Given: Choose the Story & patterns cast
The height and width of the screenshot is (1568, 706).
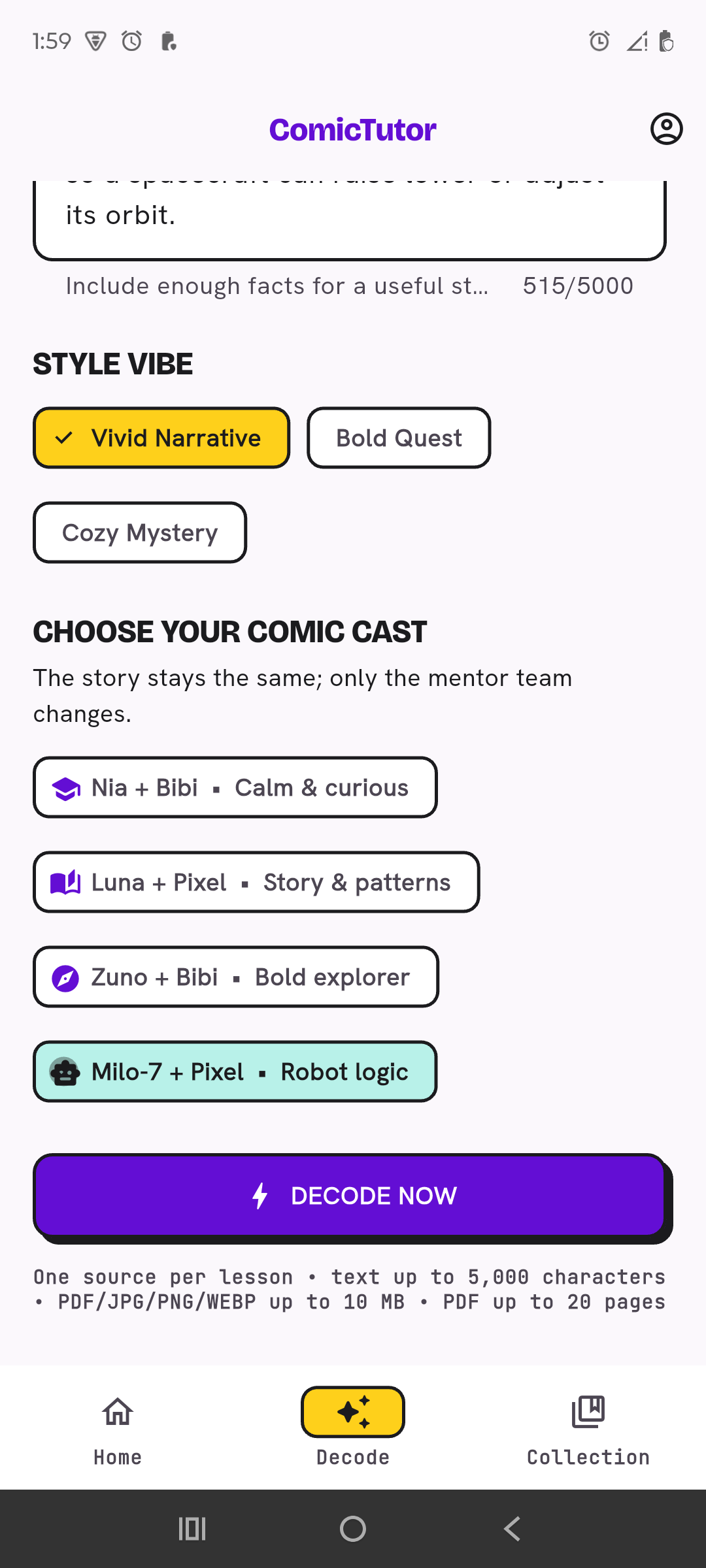Looking at the screenshot, I should 256,882.
